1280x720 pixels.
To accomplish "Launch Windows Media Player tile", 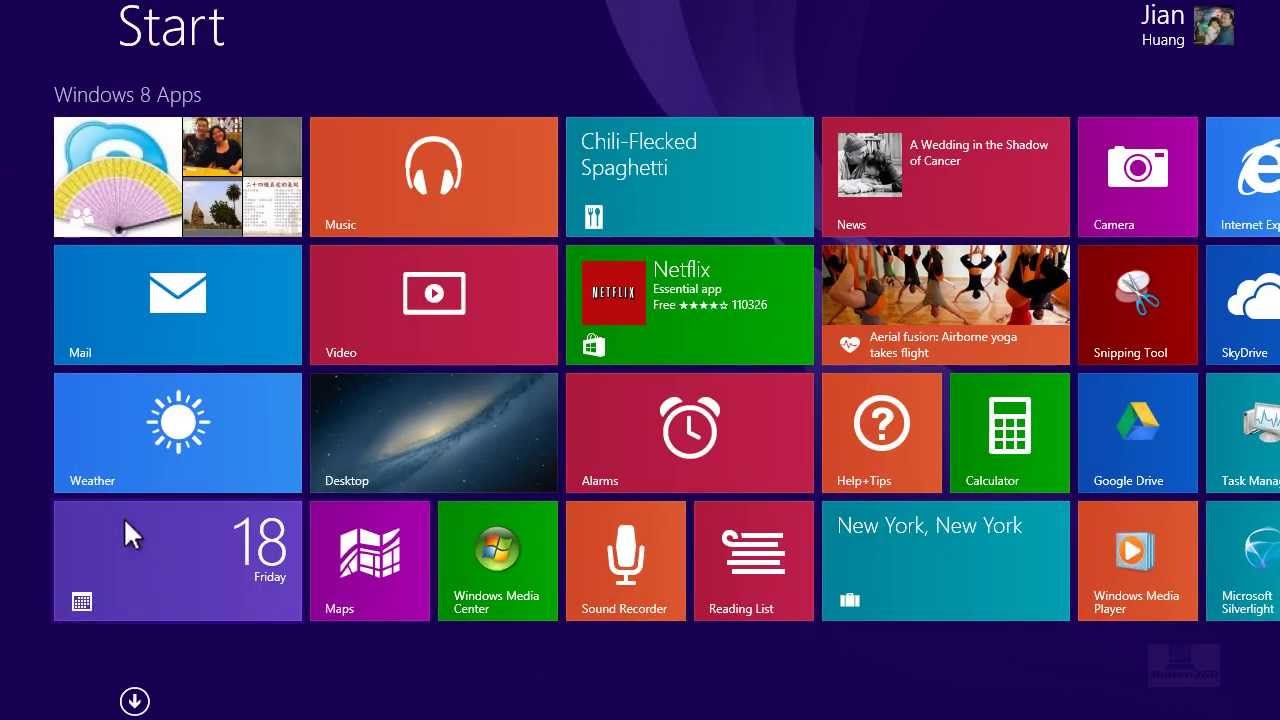I will click(x=1138, y=561).
